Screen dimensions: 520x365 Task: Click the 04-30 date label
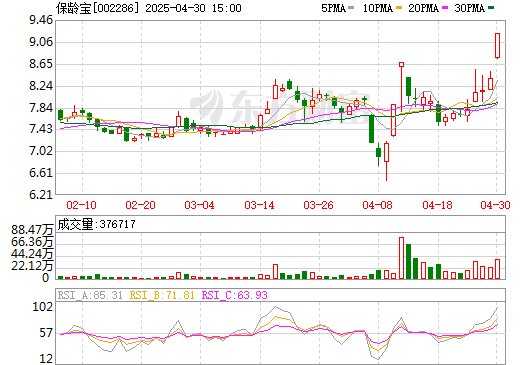[495, 205]
